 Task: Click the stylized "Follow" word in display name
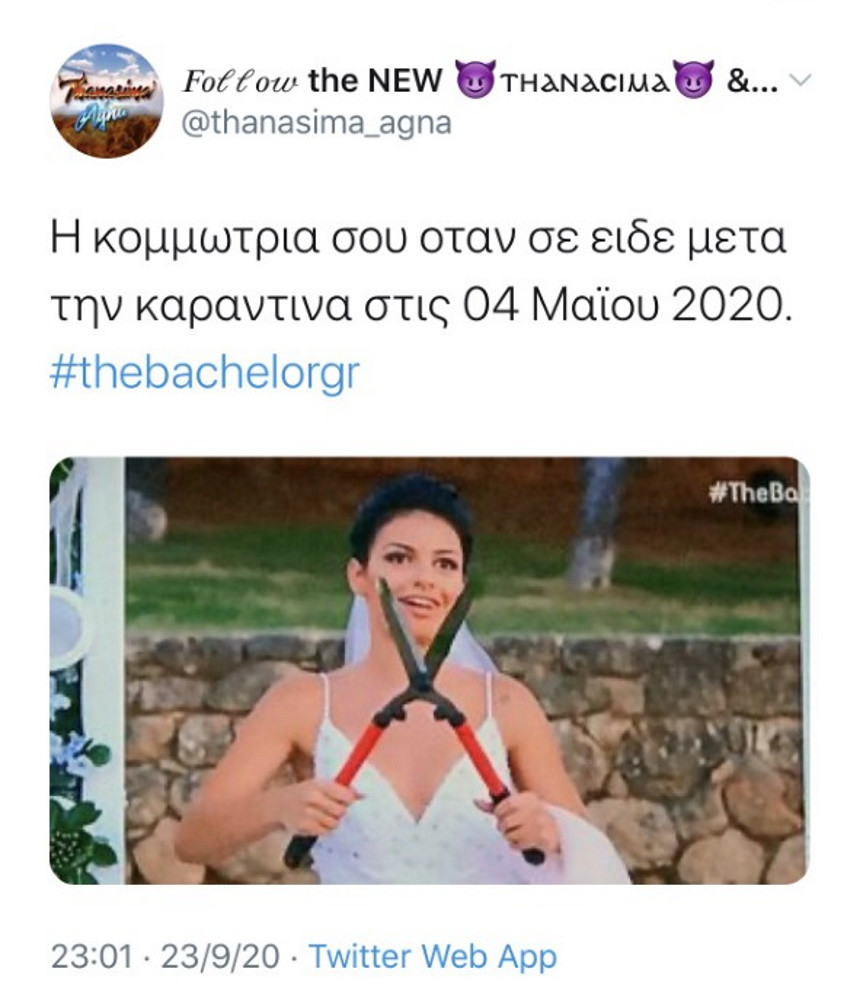pyautogui.click(x=240, y=81)
